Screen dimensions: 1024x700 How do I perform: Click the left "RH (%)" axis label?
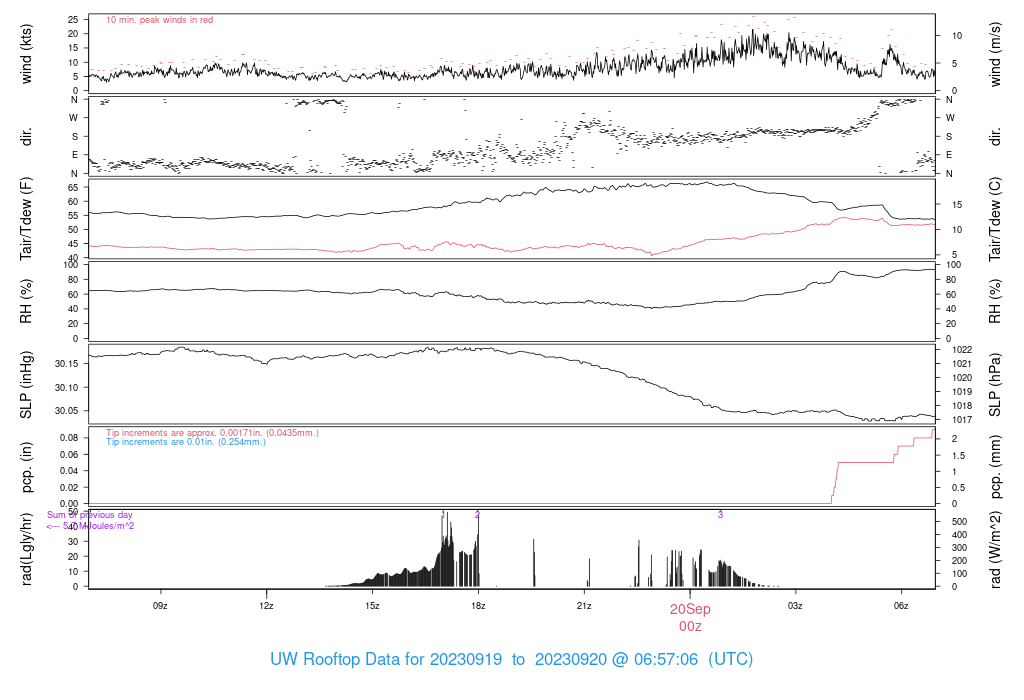coord(26,301)
